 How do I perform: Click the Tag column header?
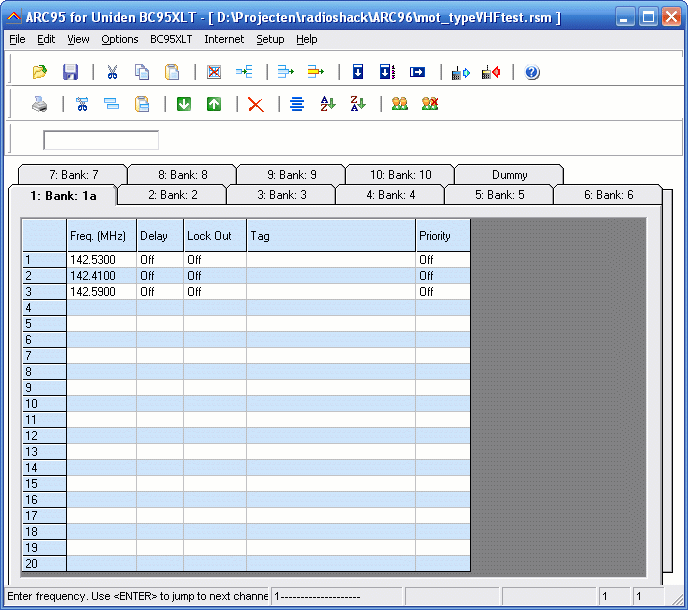coord(331,236)
